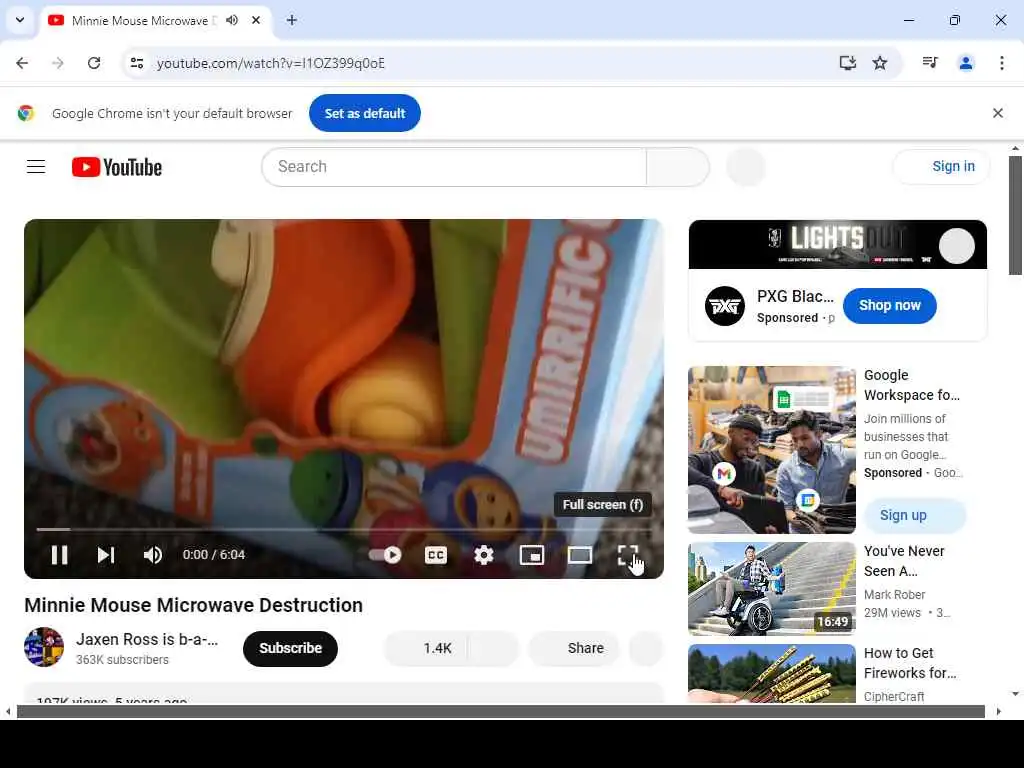Viewport: 1024px width, 768px height.
Task: Install app icon in address bar
Action: (848, 63)
